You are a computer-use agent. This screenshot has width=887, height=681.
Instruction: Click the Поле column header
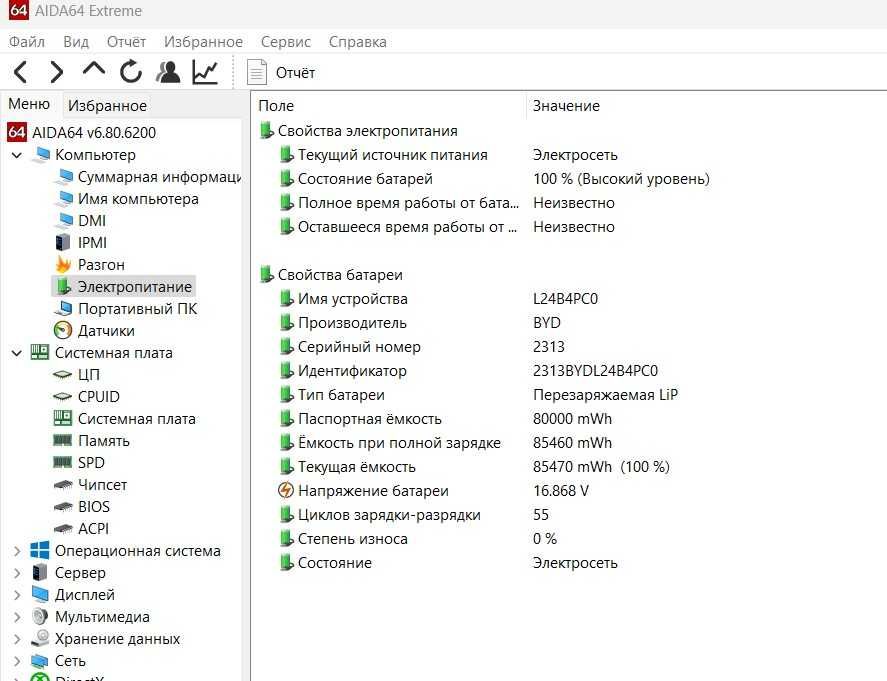pyautogui.click(x=276, y=106)
